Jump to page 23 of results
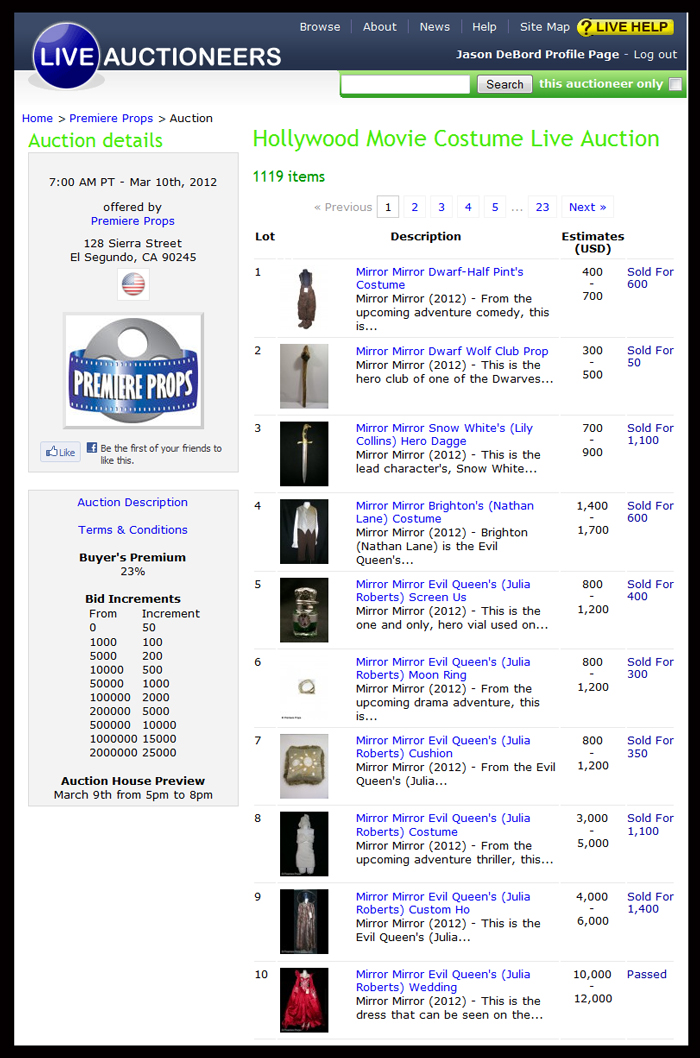Screen dimensions: 700x1058 pos(542,207)
